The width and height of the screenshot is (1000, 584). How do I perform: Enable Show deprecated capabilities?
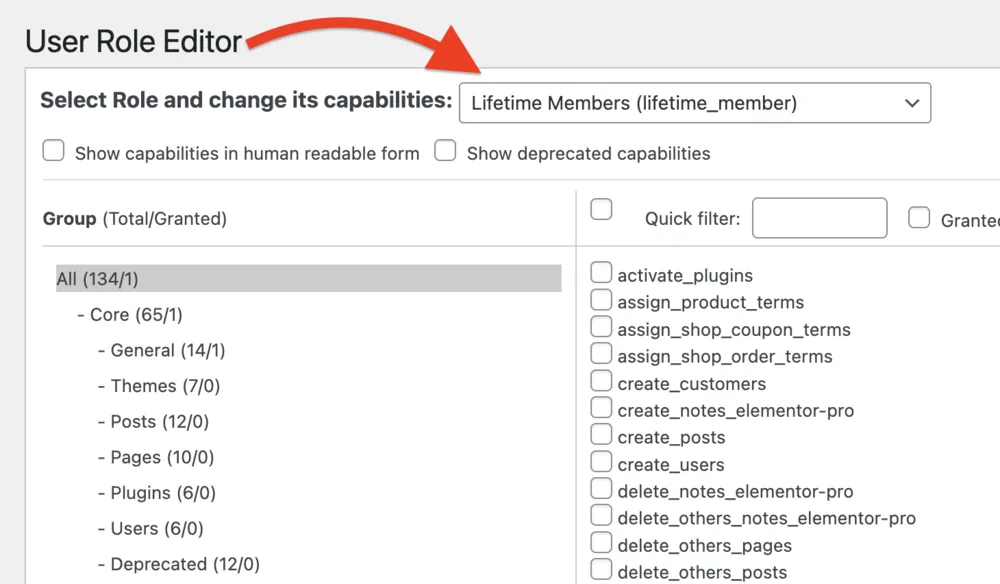point(445,150)
